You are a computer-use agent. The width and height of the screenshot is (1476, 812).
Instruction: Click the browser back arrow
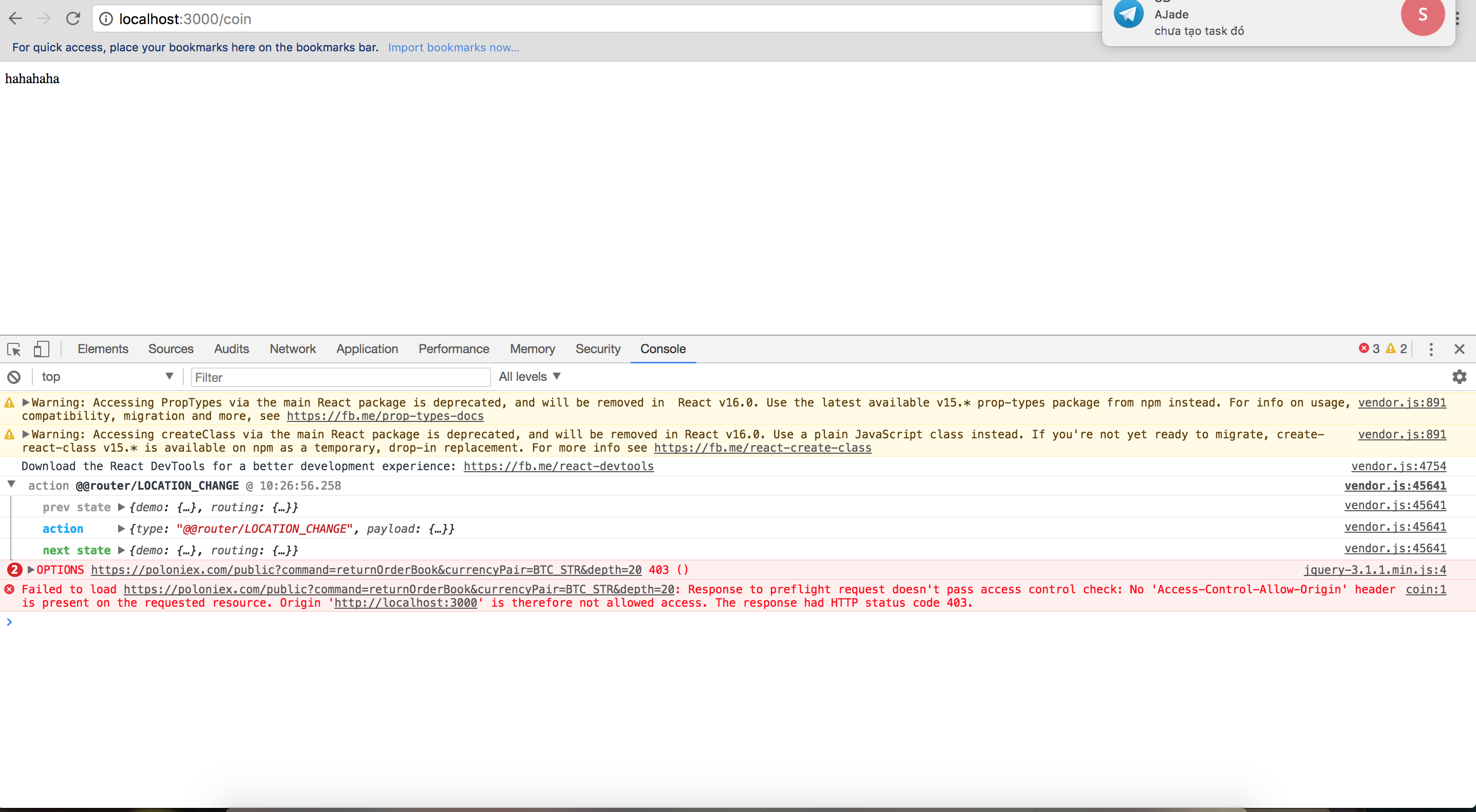tap(15, 18)
